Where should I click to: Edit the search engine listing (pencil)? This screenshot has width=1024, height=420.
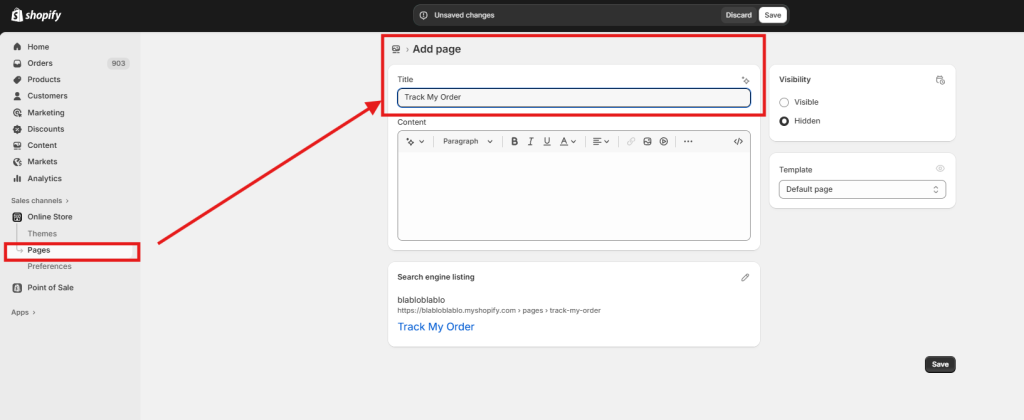(745, 277)
